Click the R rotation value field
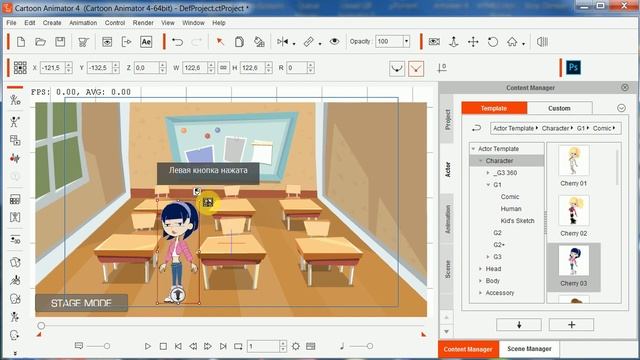This screenshot has height=360, width=640. click(x=297, y=68)
